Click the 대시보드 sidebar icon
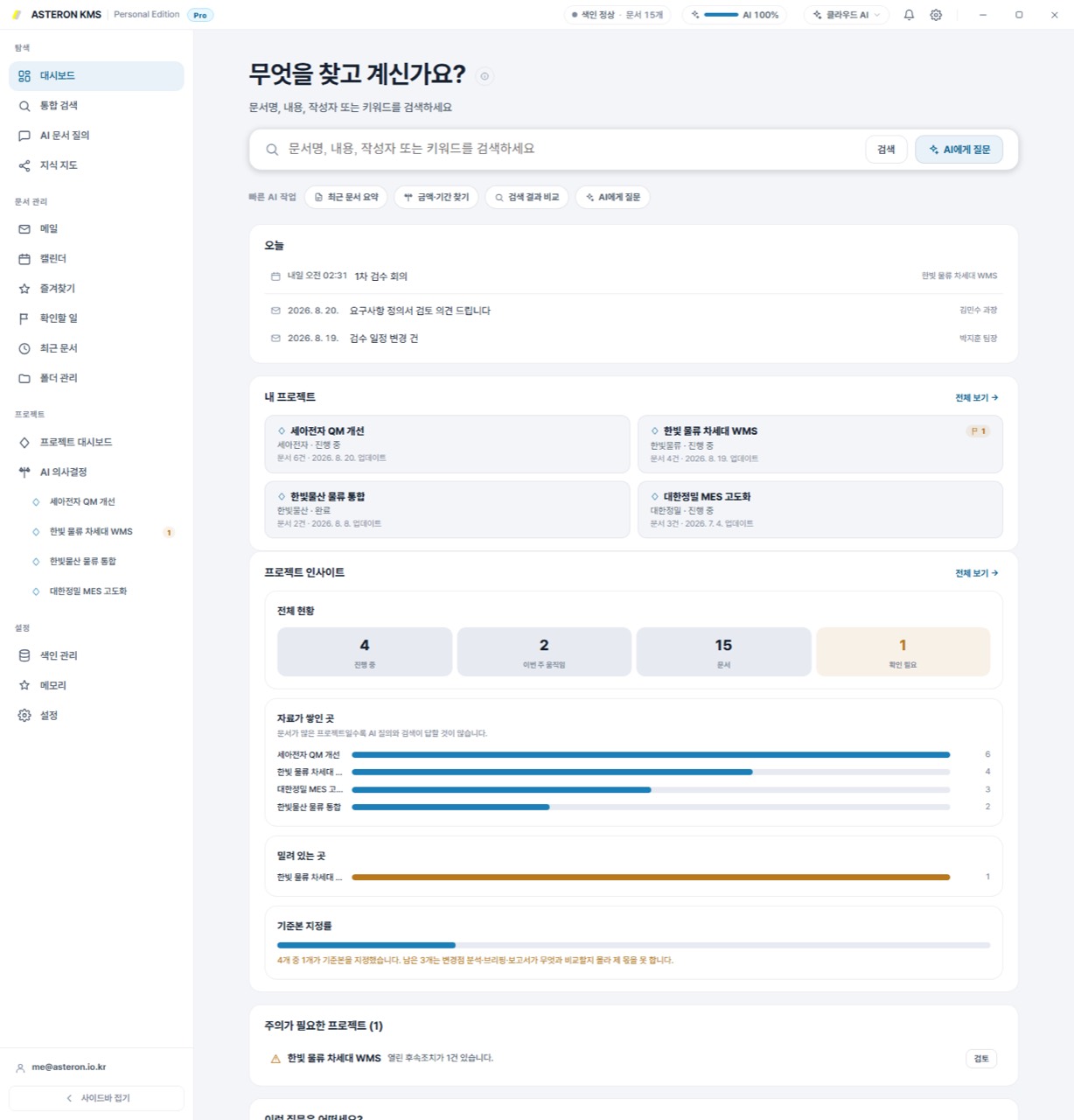Screen dimensions: 1074x1120 24,76
